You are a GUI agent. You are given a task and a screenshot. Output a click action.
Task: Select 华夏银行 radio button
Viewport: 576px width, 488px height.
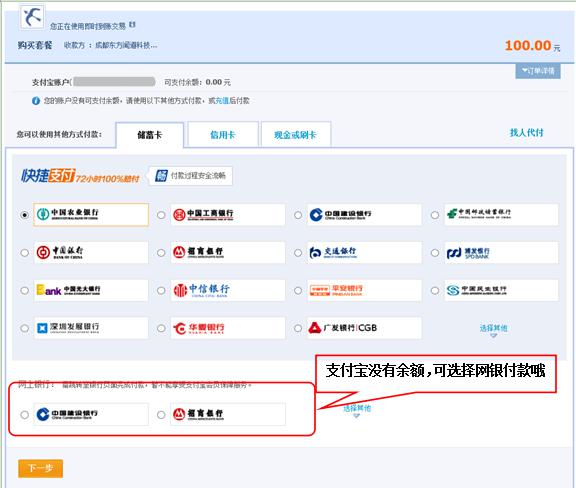click(161, 328)
